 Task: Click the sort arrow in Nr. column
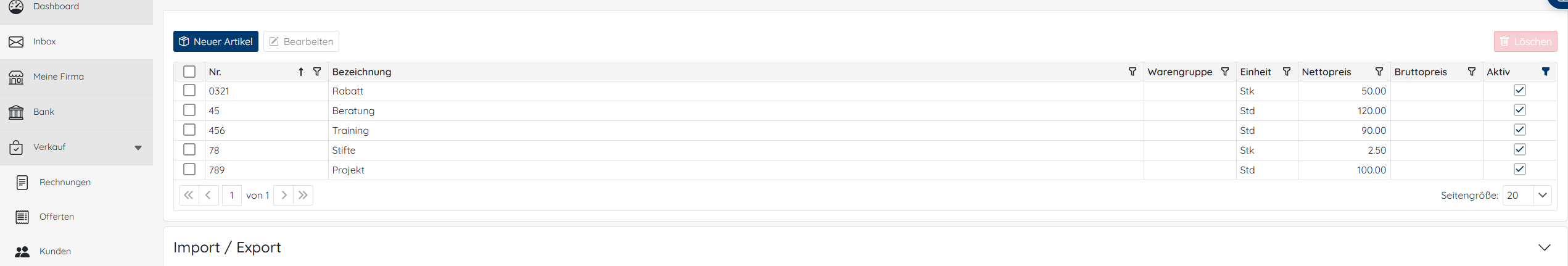[x=301, y=72]
